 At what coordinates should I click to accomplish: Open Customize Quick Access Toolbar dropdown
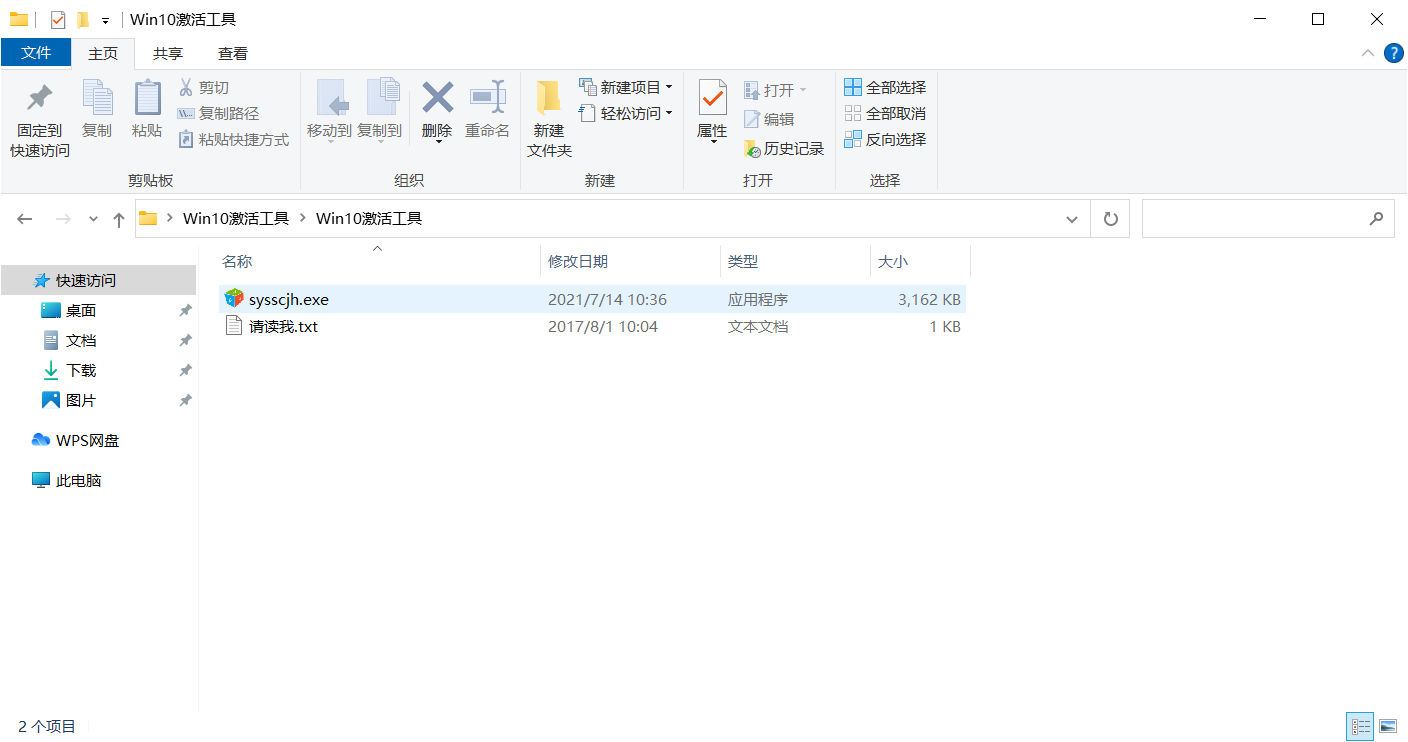(x=105, y=20)
